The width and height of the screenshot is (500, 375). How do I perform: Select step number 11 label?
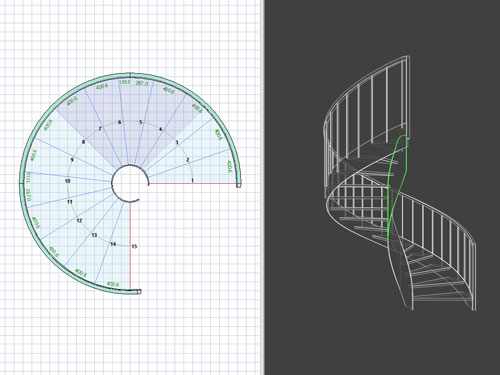click(70, 202)
